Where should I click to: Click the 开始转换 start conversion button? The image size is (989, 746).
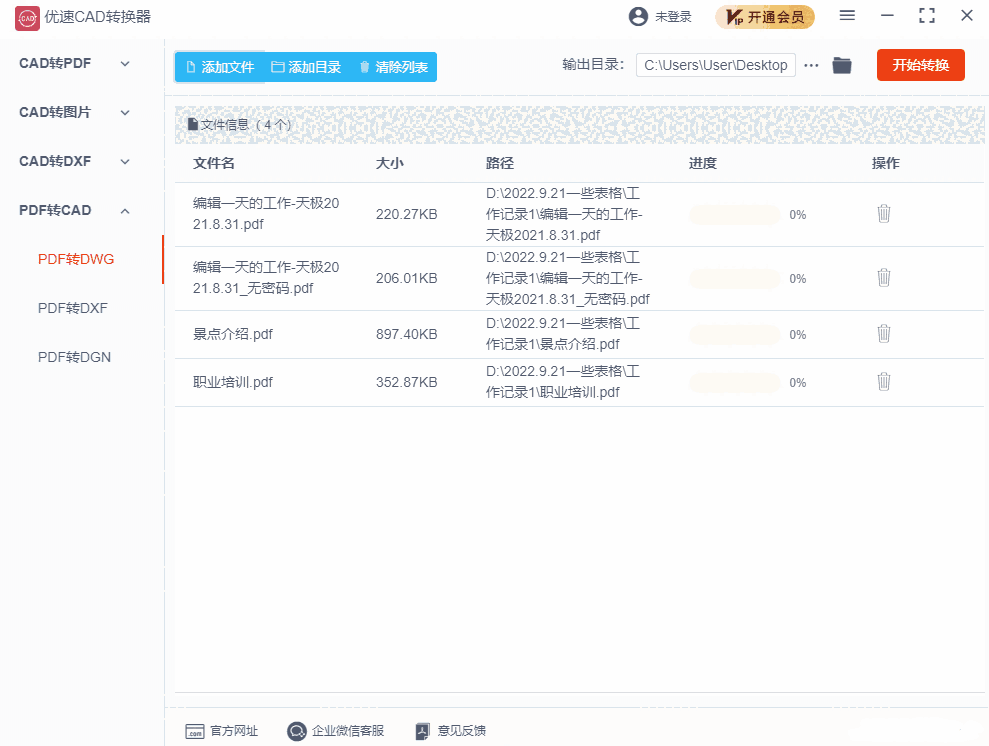pos(920,65)
